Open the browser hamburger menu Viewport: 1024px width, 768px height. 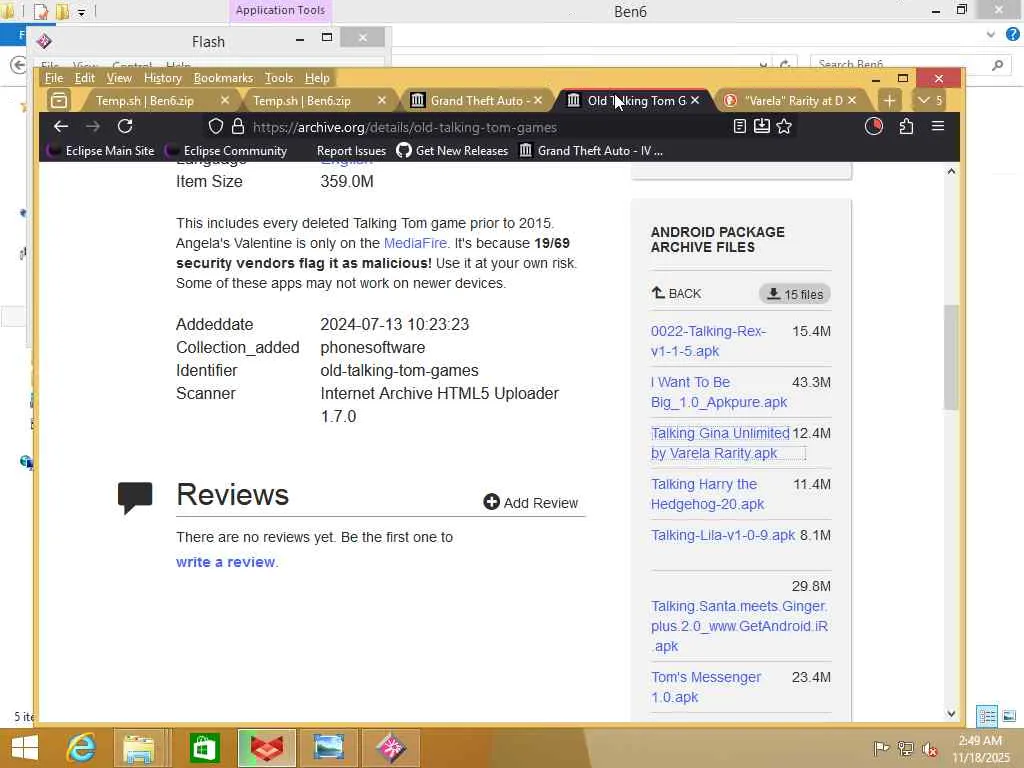click(937, 126)
